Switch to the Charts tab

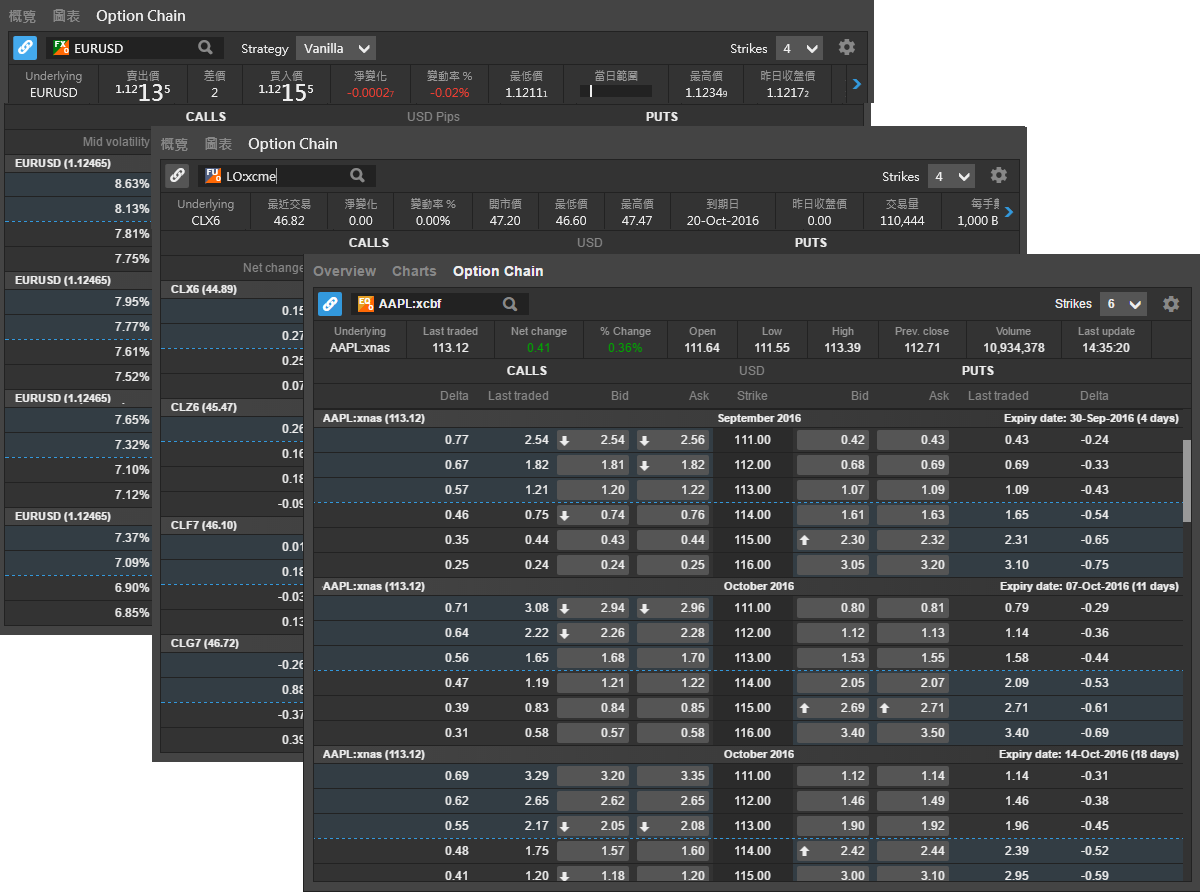(414, 271)
